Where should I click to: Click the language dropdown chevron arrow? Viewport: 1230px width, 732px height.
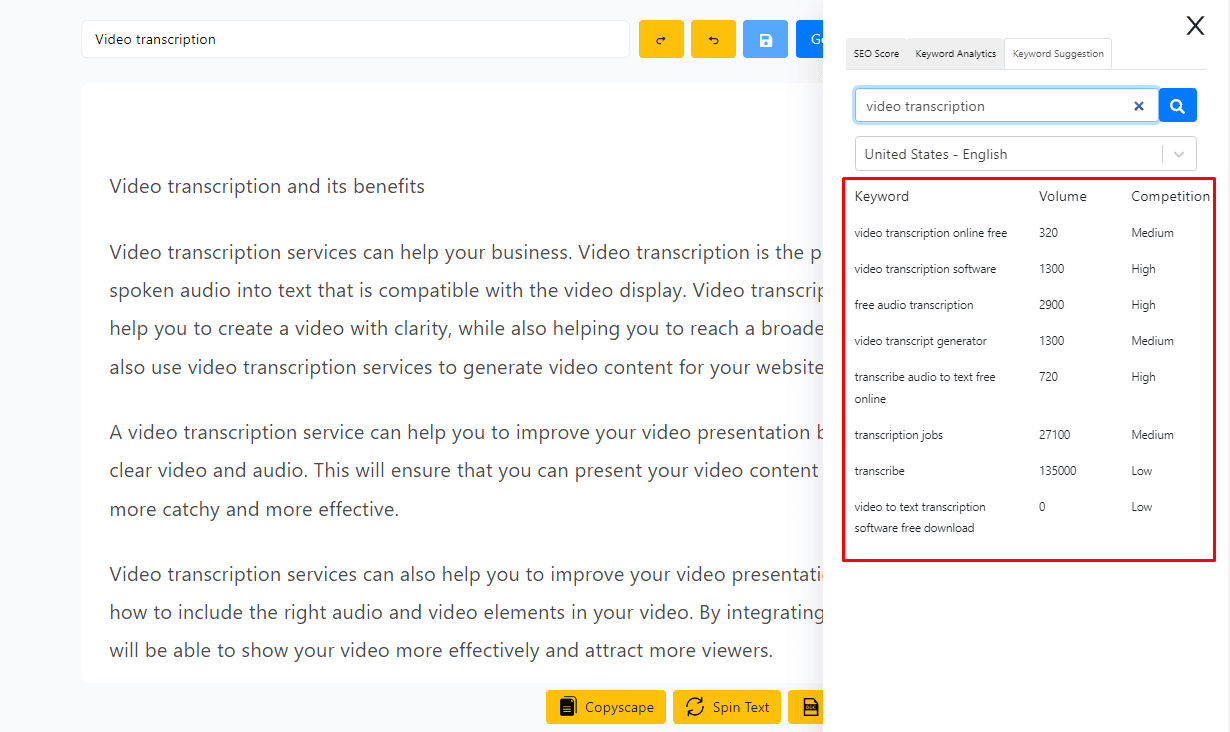(x=1179, y=154)
